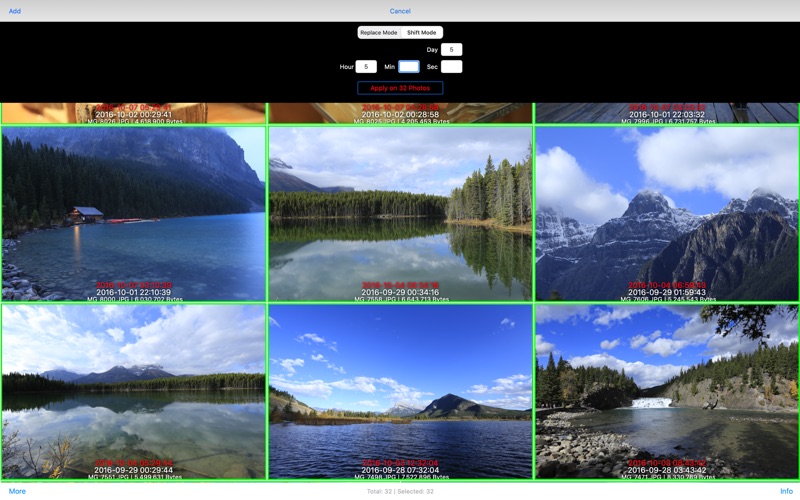Viewport: 800px width, 500px height.
Task: Focus the Hour input field
Action: tap(366, 67)
